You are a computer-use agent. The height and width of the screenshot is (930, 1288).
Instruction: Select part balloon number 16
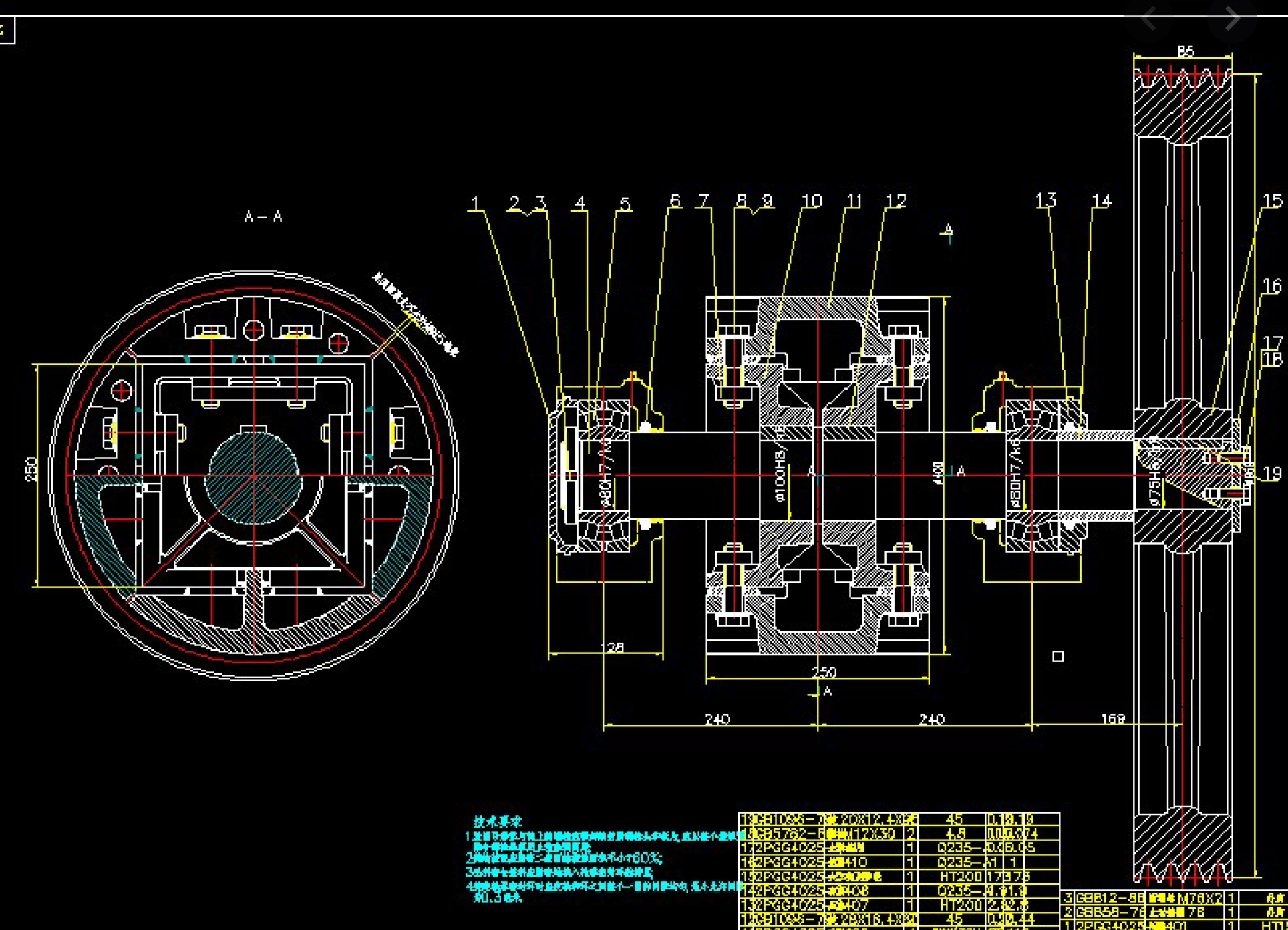tap(1272, 286)
